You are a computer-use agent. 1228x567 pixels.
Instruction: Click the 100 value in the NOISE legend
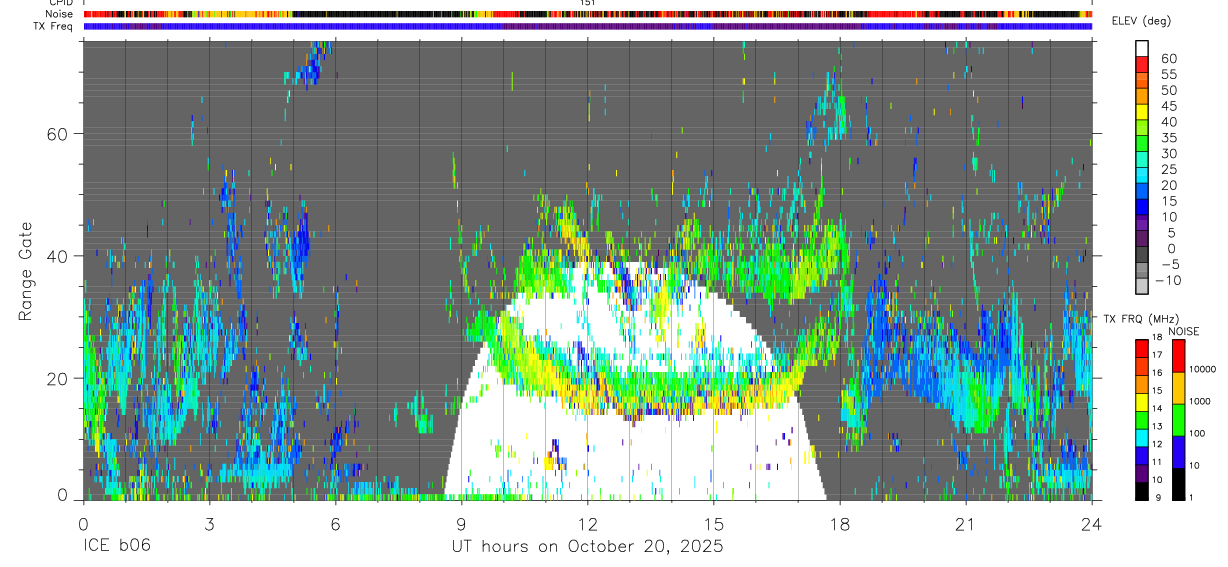click(x=1197, y=433)
